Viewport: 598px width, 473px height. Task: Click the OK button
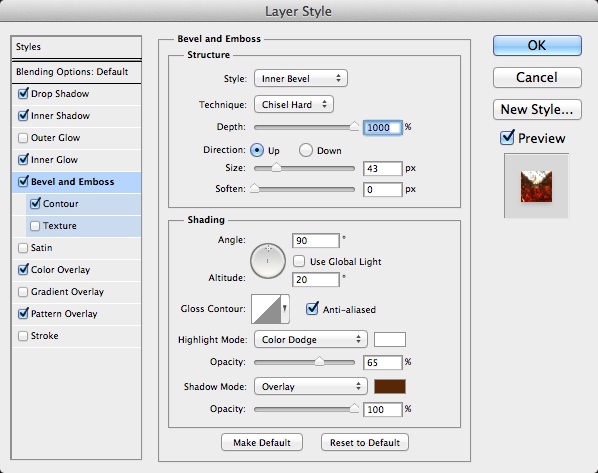(x=537, y=45)
